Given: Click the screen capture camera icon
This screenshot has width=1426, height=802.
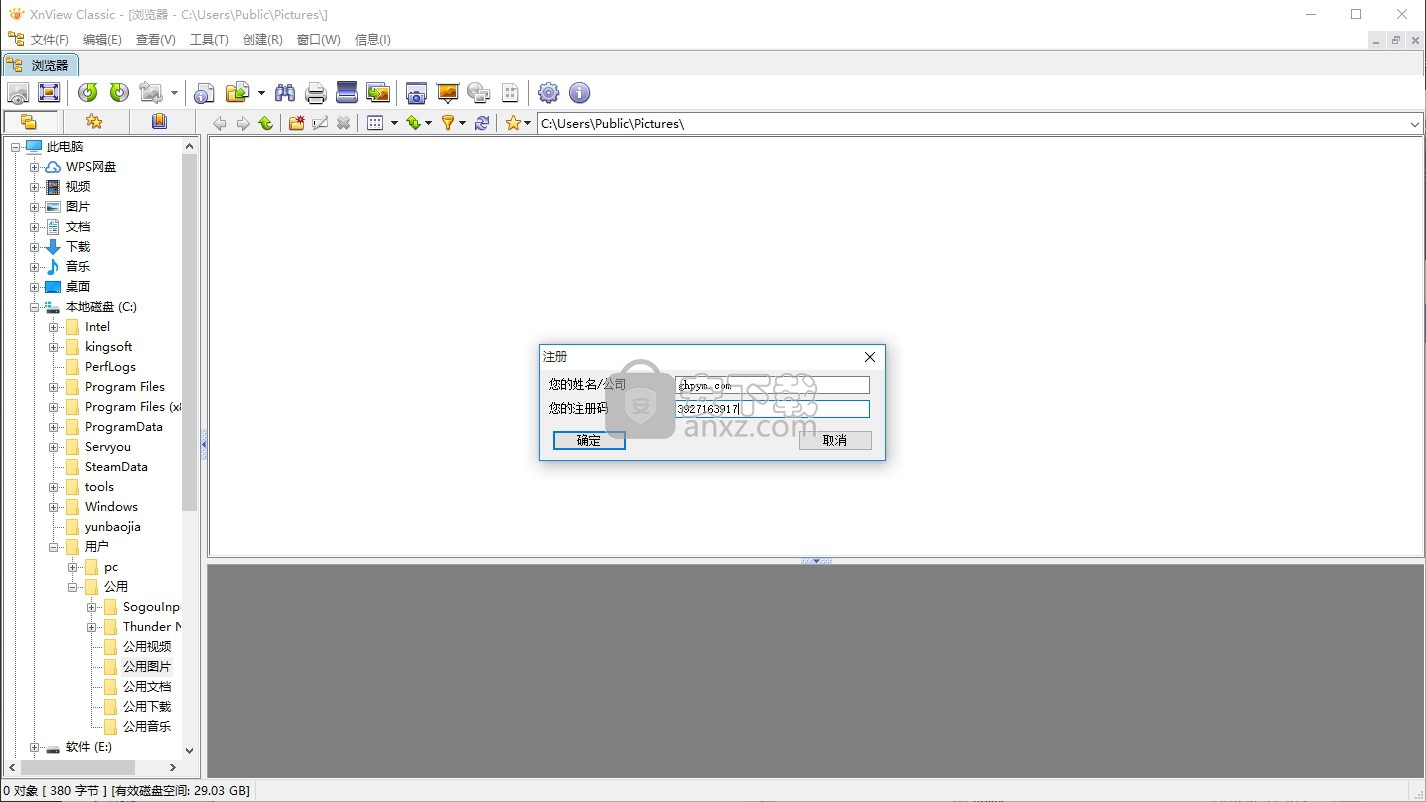Looking at the screenshot, I should click(416, 93).
